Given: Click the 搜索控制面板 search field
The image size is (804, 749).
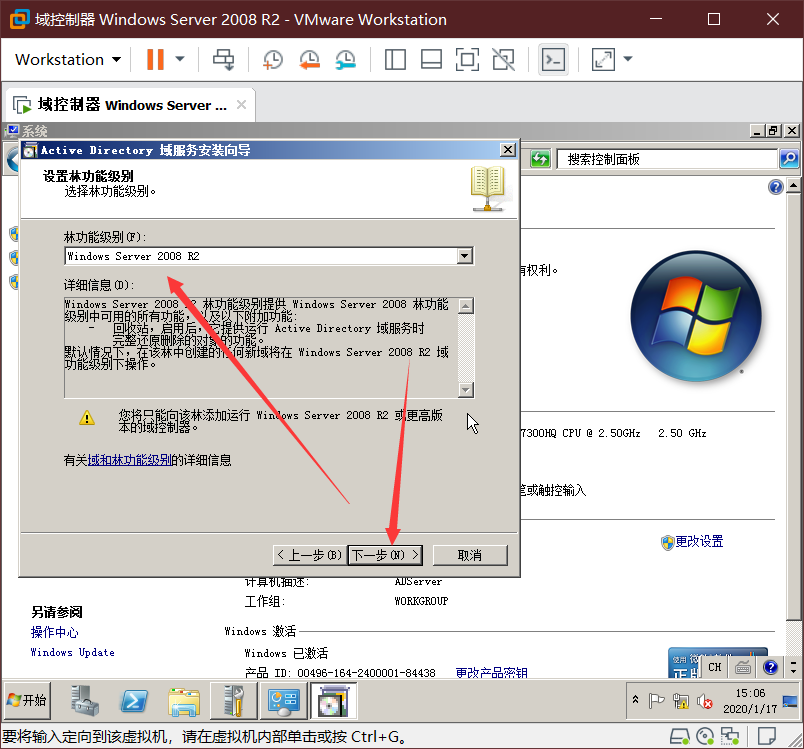Looking at the screenshot, I should 667,159.
